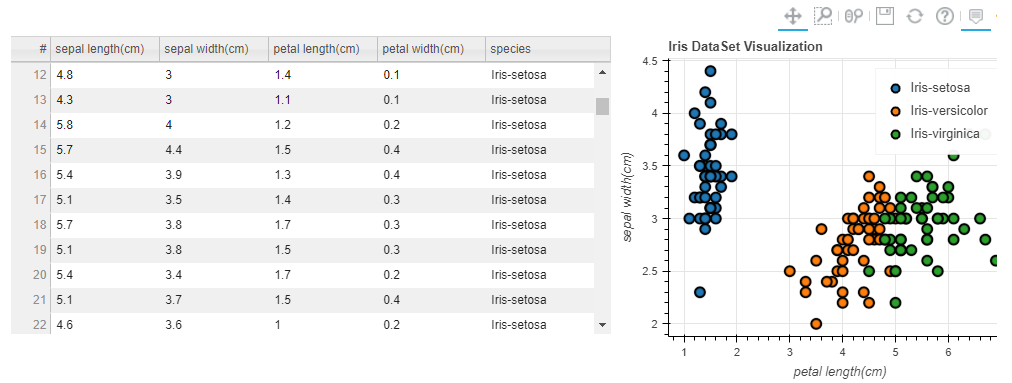This screenshot has height=383, width=1012.
Task: Click petal length cell 1.7 in row 18
Action: coord(323,225)
